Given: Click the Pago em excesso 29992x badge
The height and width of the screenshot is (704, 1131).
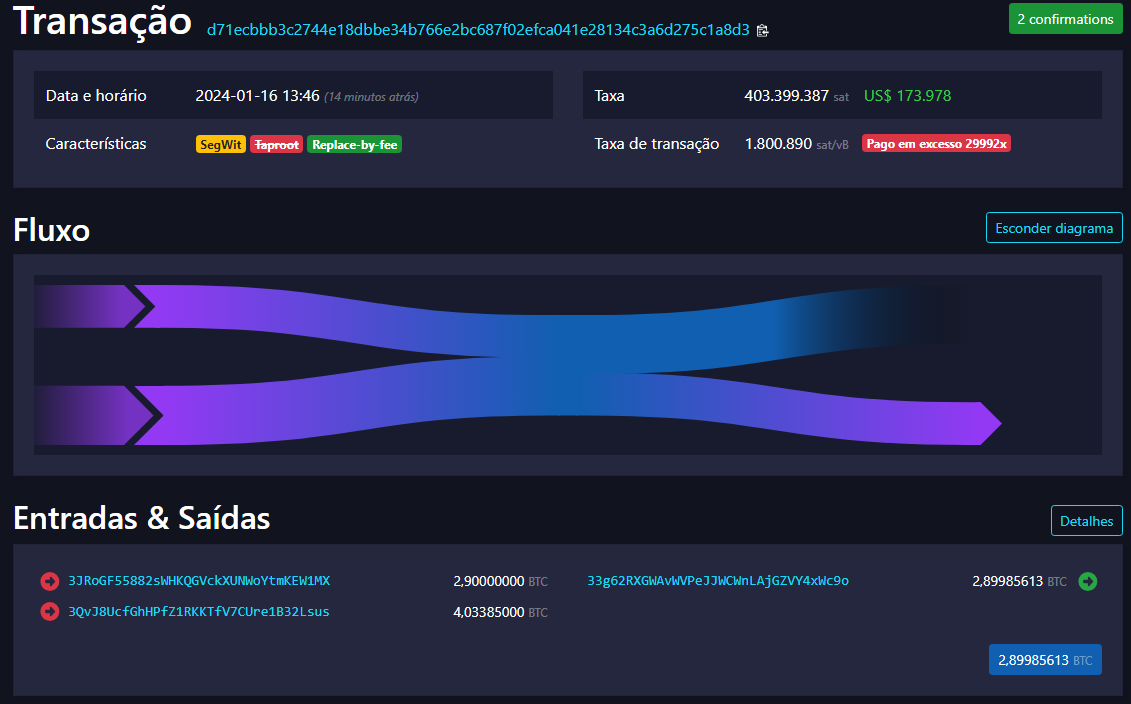Looking at the screenshot, I should 936,144.
